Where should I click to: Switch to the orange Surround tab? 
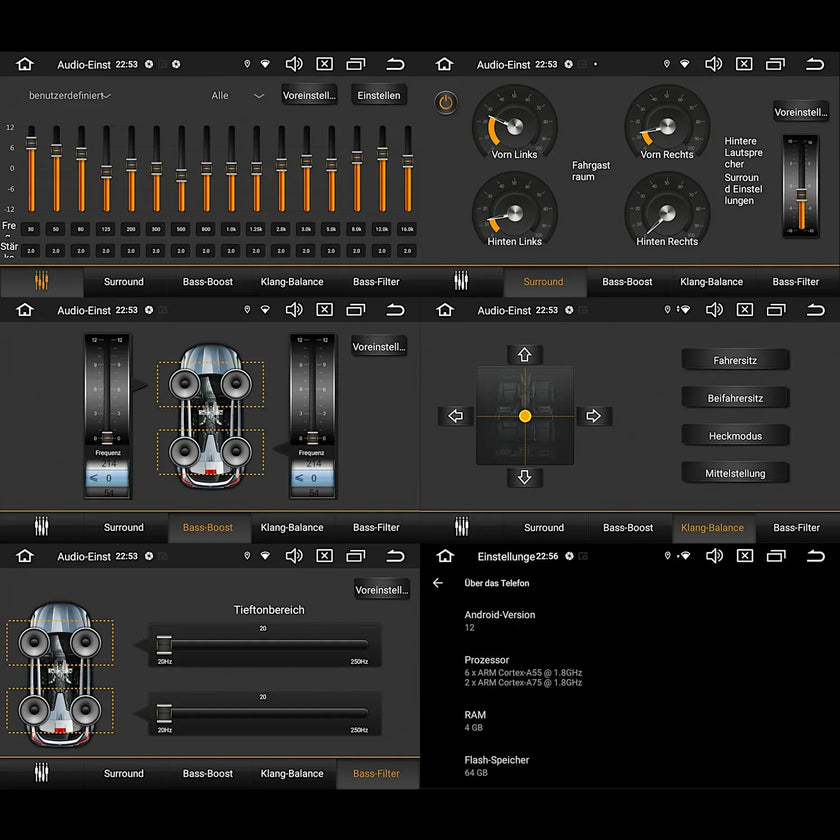543,281
